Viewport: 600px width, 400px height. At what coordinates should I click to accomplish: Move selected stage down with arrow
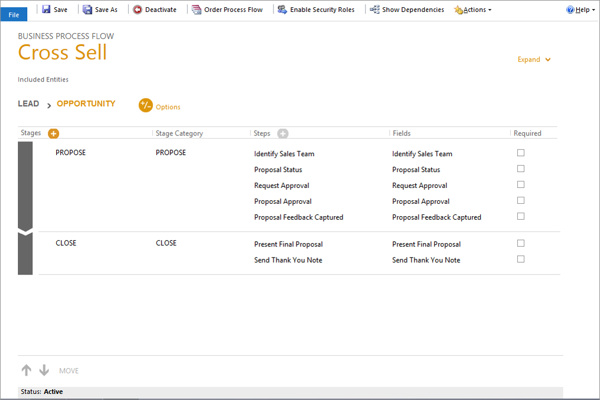pyautogui.click(x=44, y=370)
